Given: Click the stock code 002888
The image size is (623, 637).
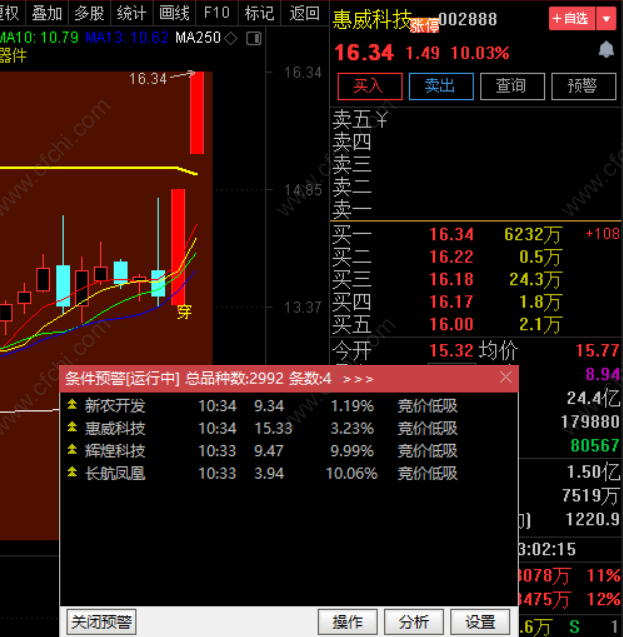Looking at the screenshot, I should tap(468, 19).
